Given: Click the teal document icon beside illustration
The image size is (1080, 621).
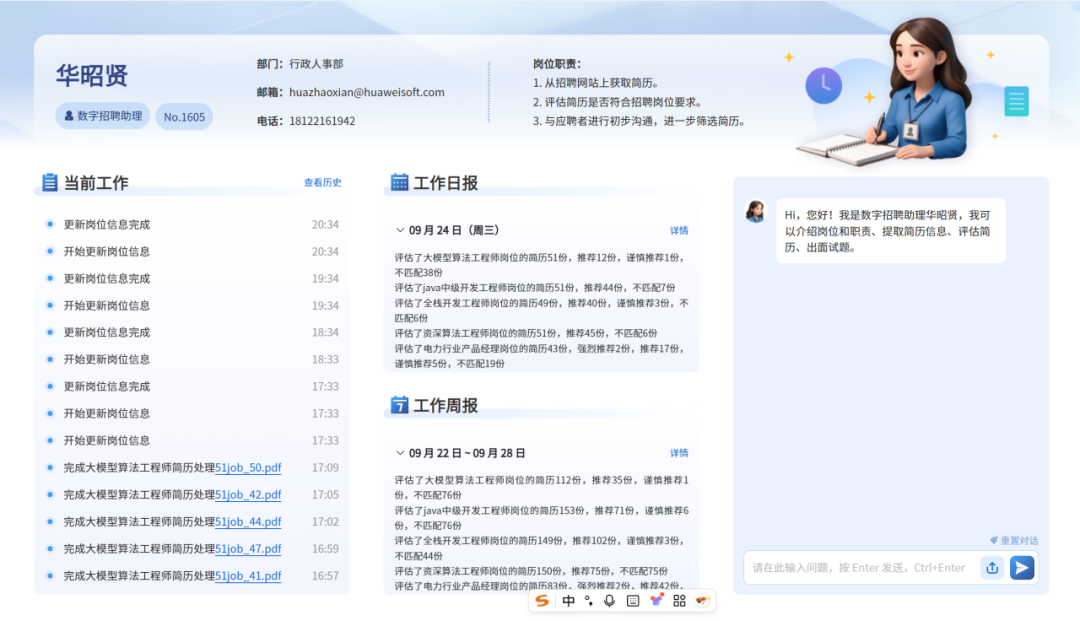Looking at the screenshot, I should (1016, 101).
